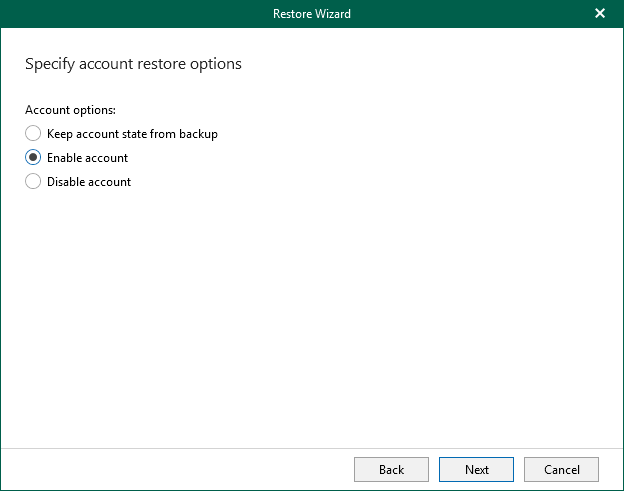Select the "Keep account state from backup" radio button
Viewport: 624px width, 491px height.
pyautogui.click(x=33, y=134)
